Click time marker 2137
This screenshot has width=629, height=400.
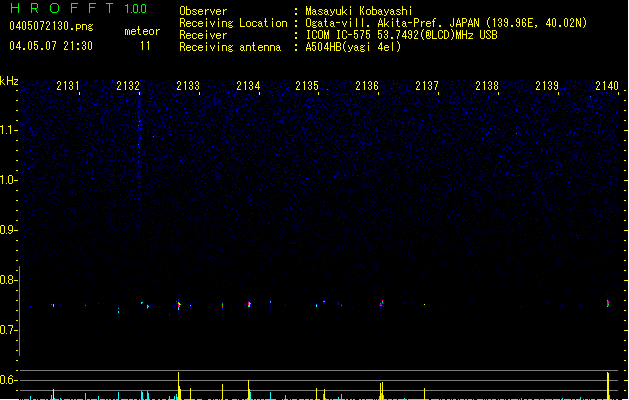(427, 86)
